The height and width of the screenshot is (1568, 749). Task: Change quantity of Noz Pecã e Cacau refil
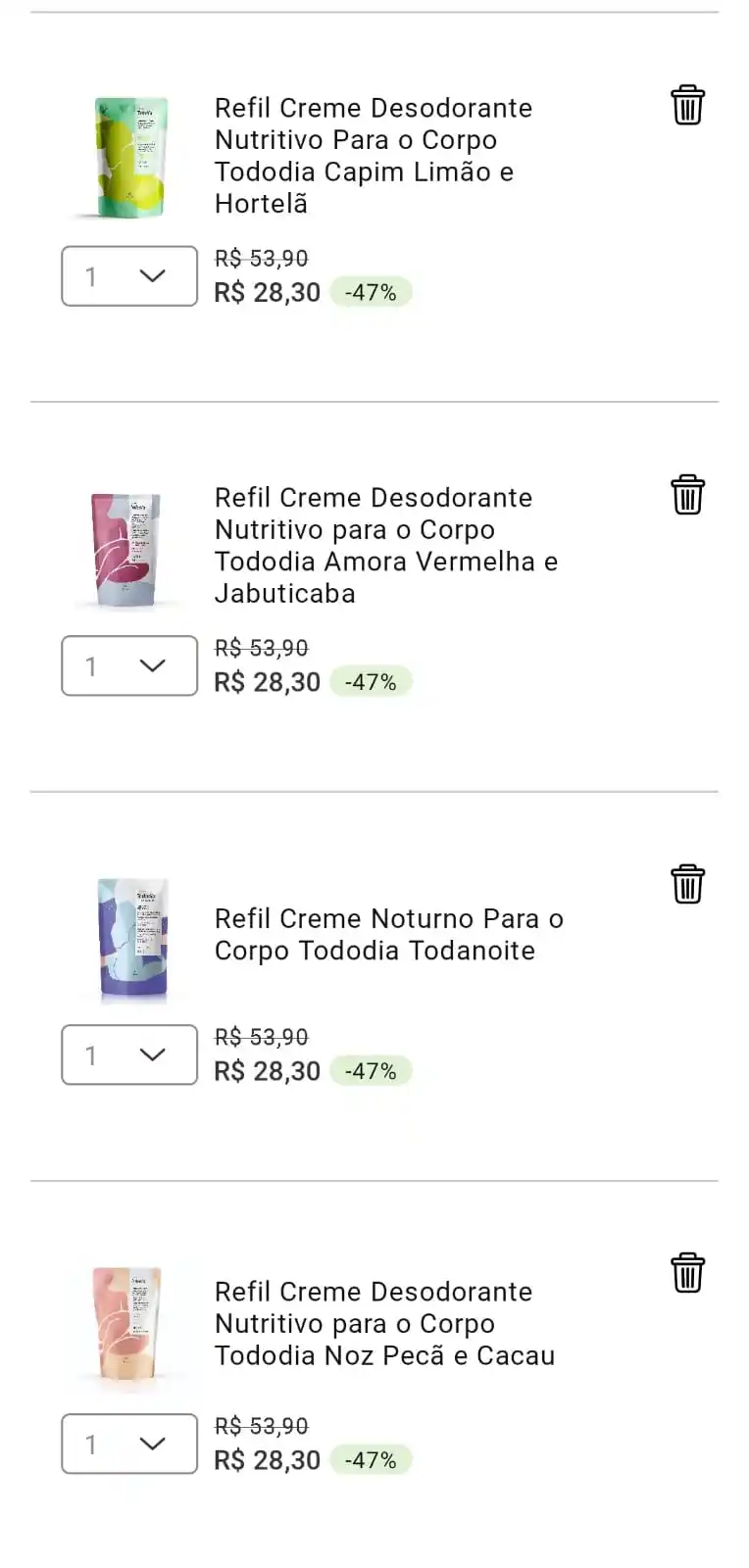click(x=129, y=1444)
